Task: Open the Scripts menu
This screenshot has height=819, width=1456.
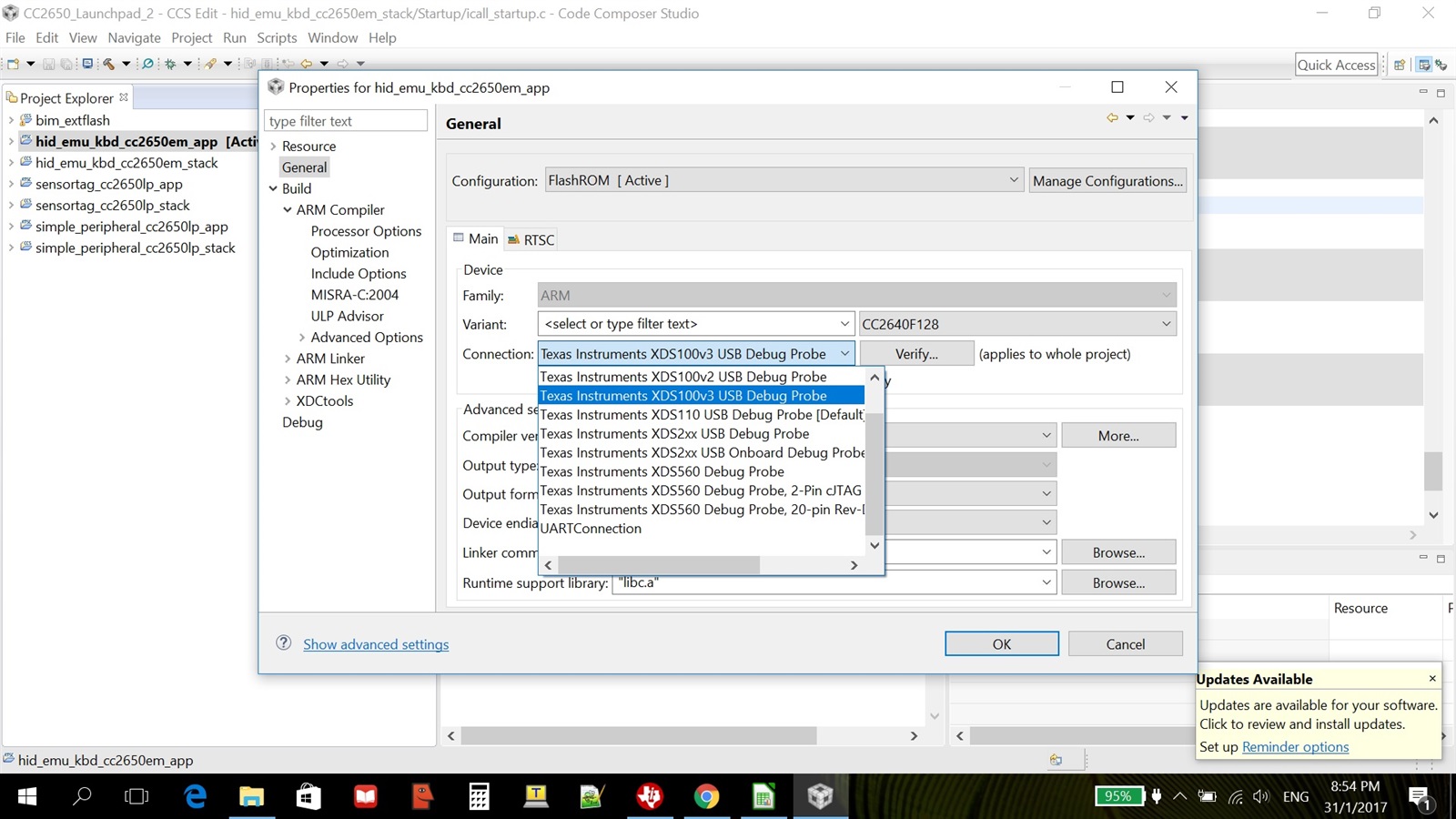Action: point(277,37)
